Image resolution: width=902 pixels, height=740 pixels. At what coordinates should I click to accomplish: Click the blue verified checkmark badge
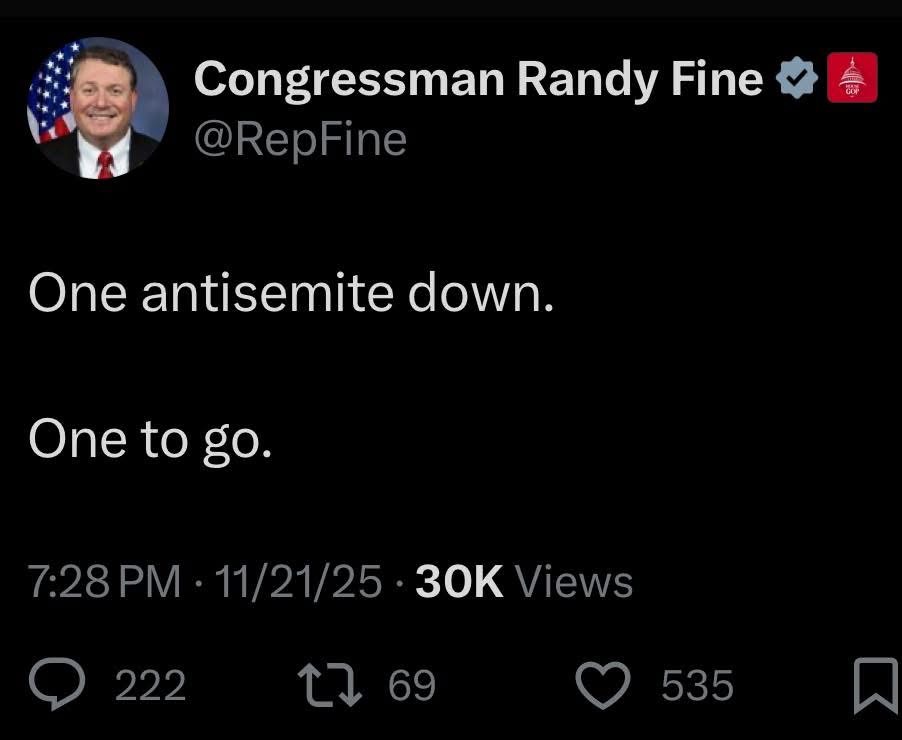(797, 79)
